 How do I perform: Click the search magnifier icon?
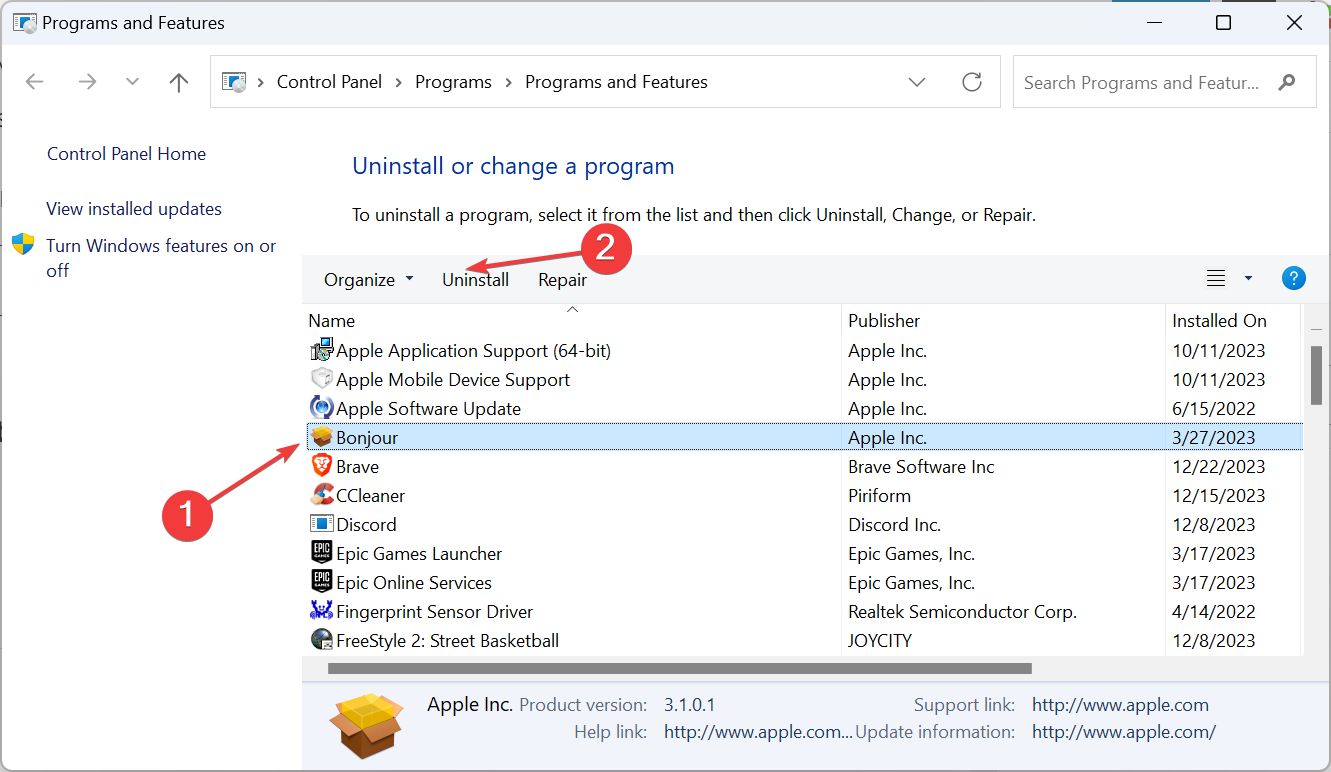point(1287,82)
